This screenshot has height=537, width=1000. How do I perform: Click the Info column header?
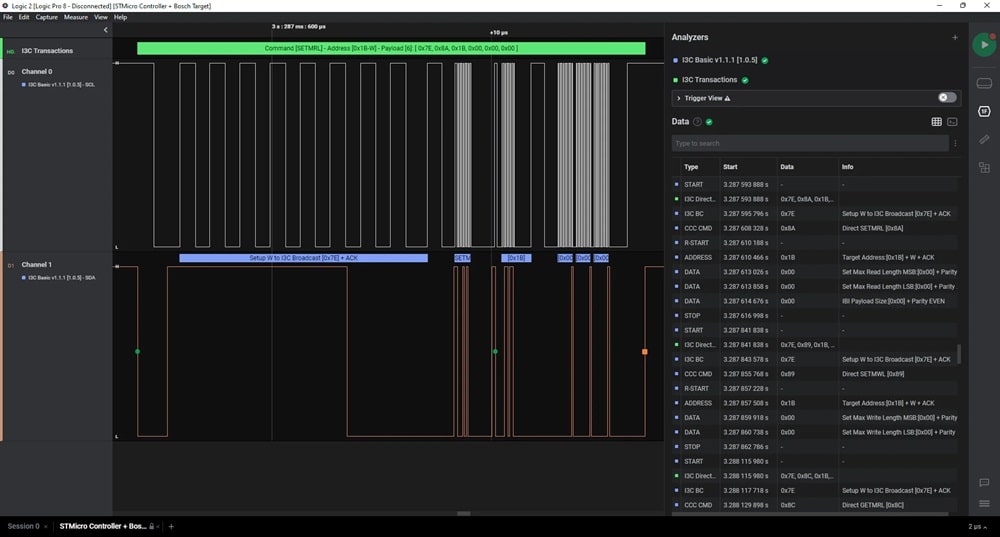[x=848, y=167]
